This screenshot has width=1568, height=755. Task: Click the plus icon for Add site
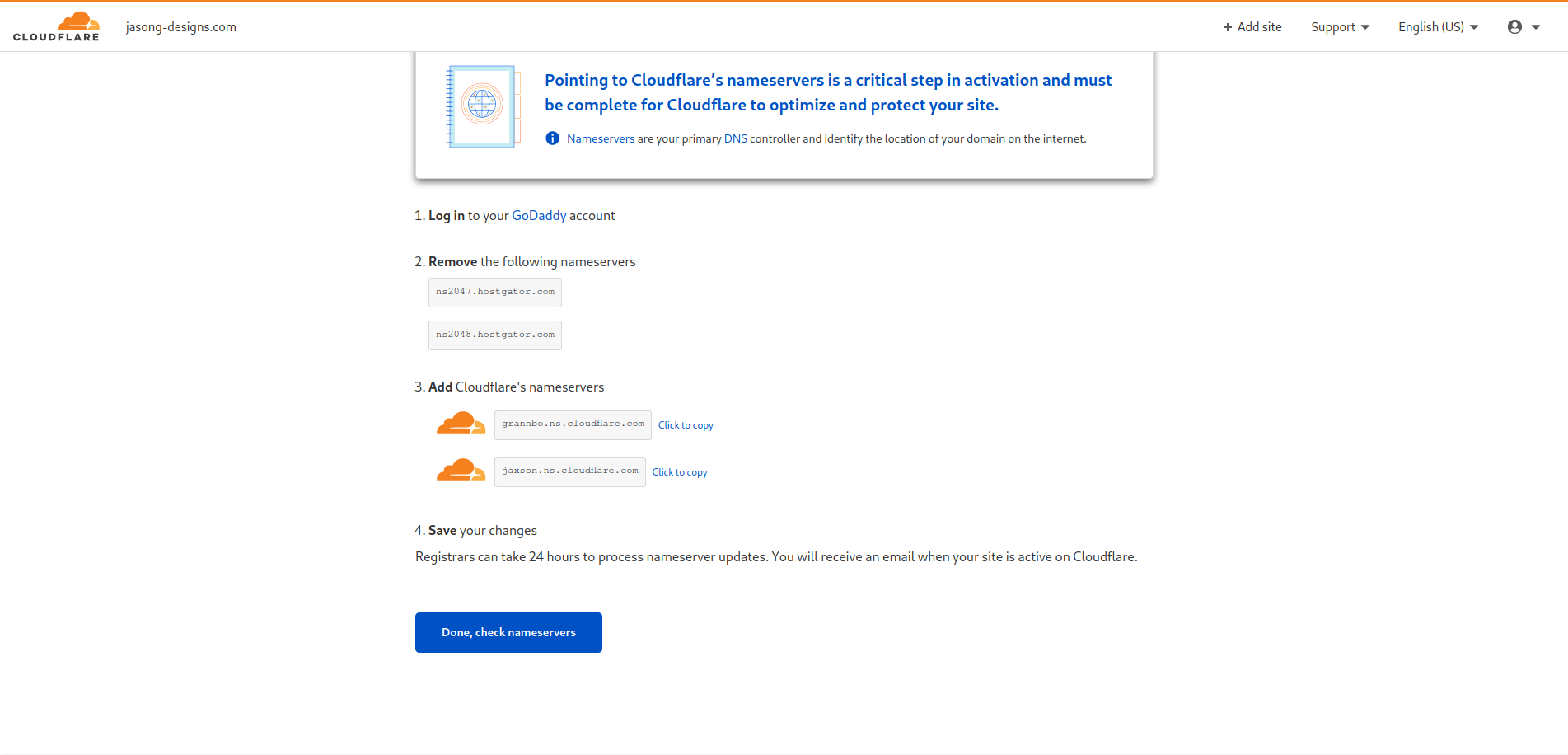click(x=1228, y=27)
